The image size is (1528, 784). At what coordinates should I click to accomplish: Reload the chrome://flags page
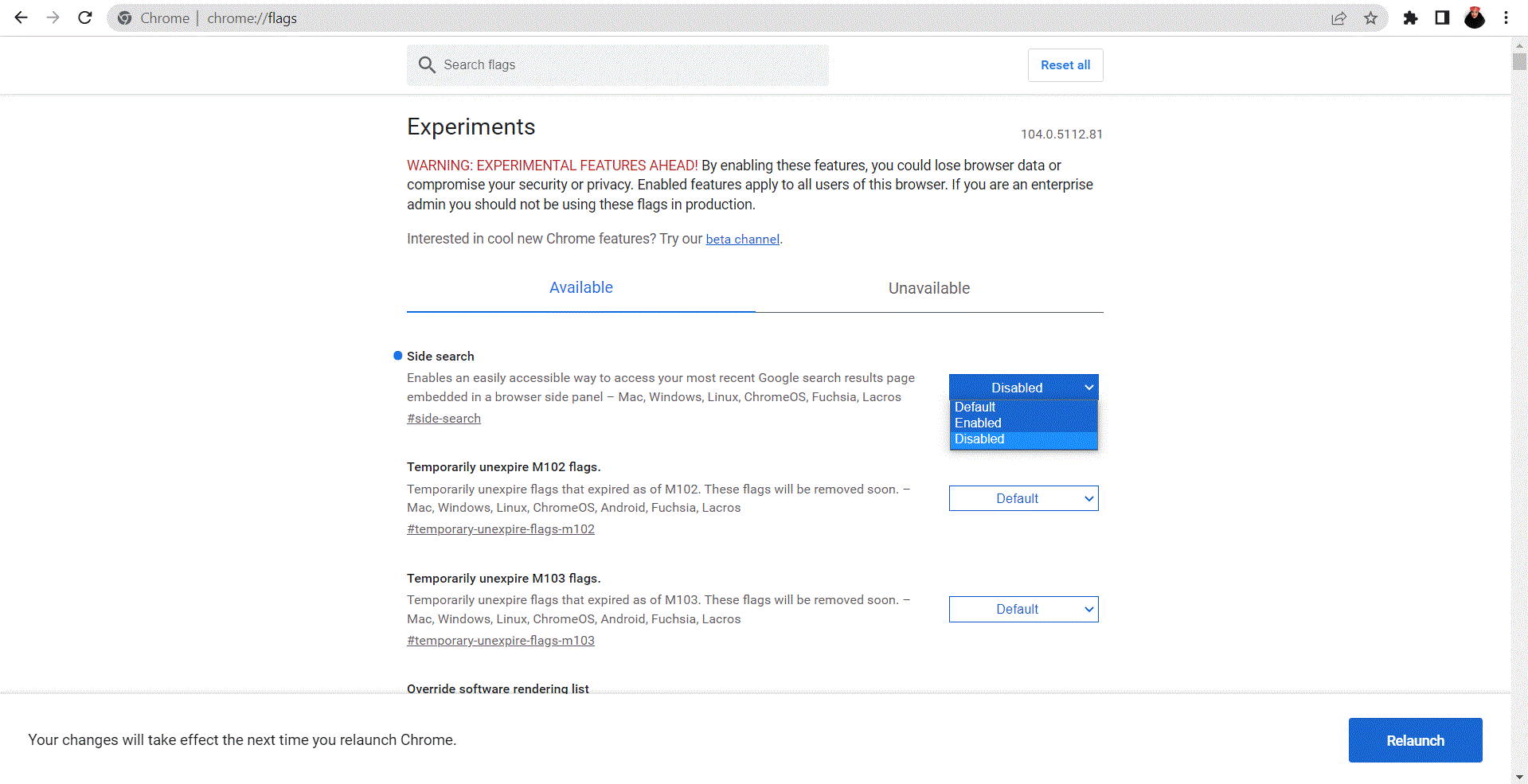click(x=85, y=18)
